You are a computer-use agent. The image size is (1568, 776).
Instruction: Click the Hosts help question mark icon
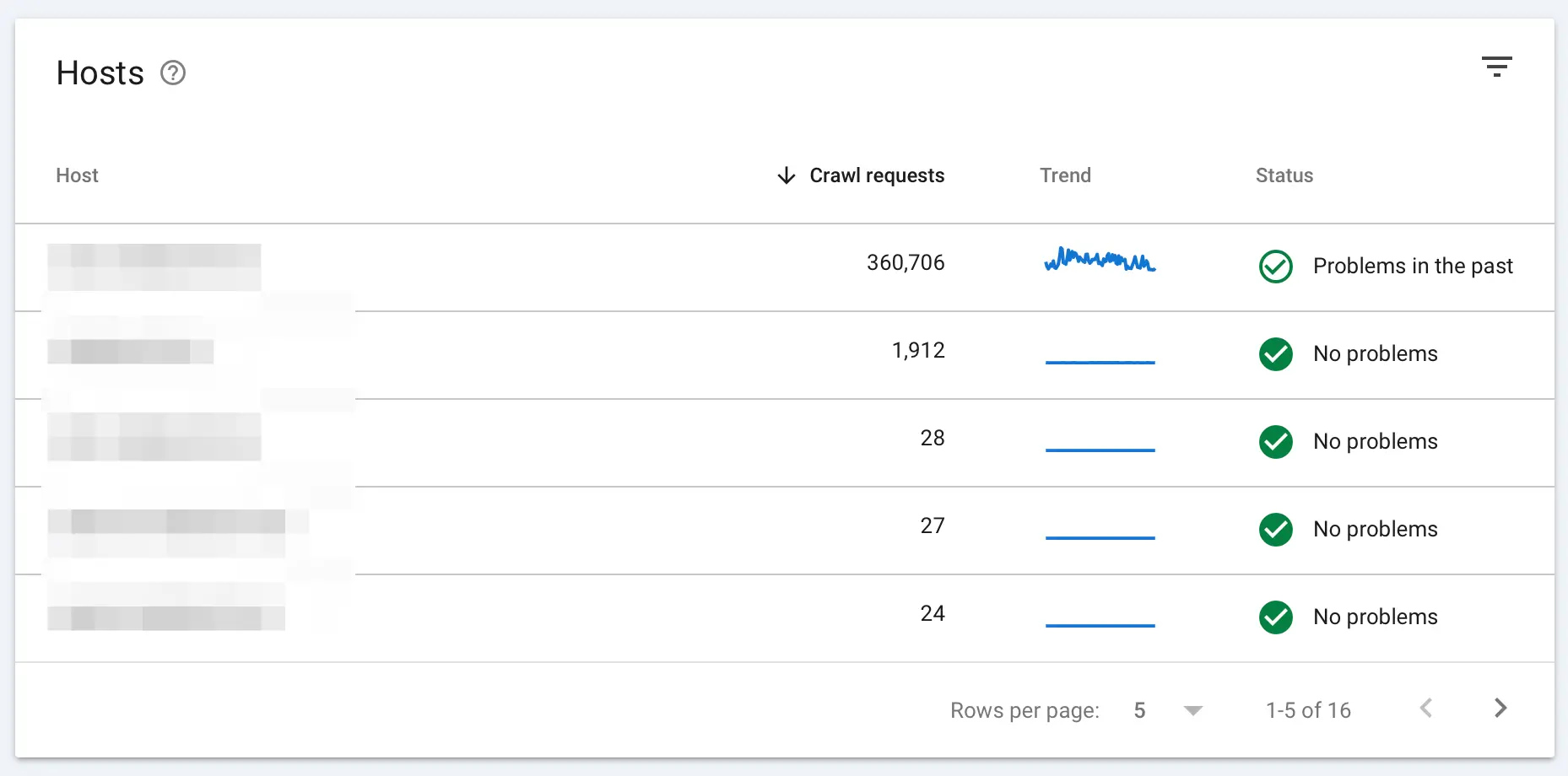pyautogui.click(x=173, y=73)
